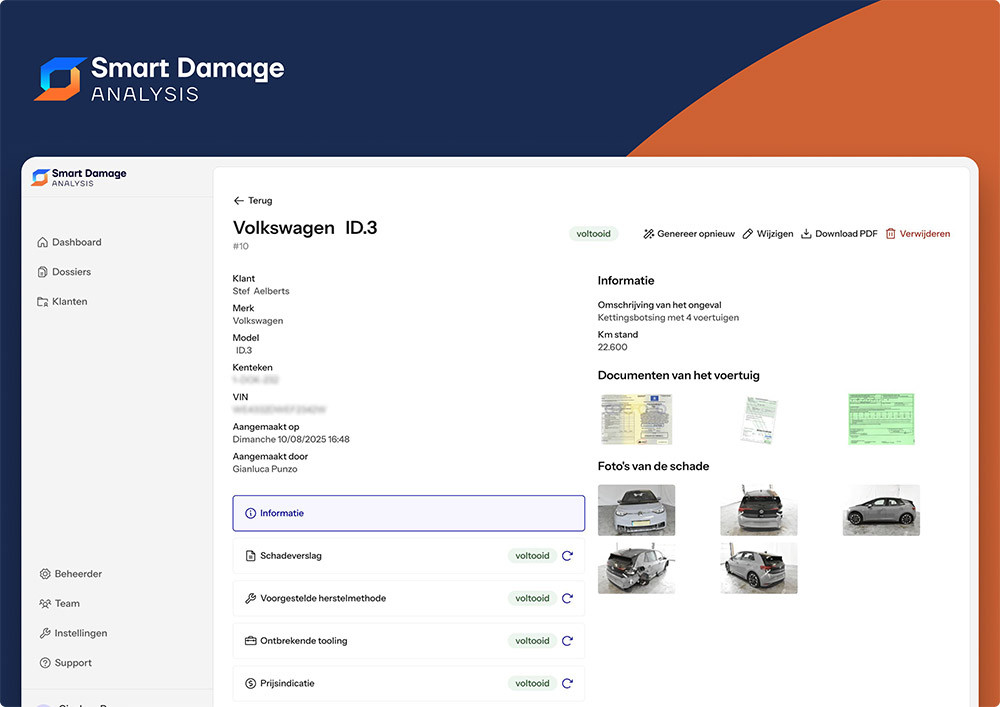Click the back arrow next to Terug
Screen dimensions: 1000x707
239,201
